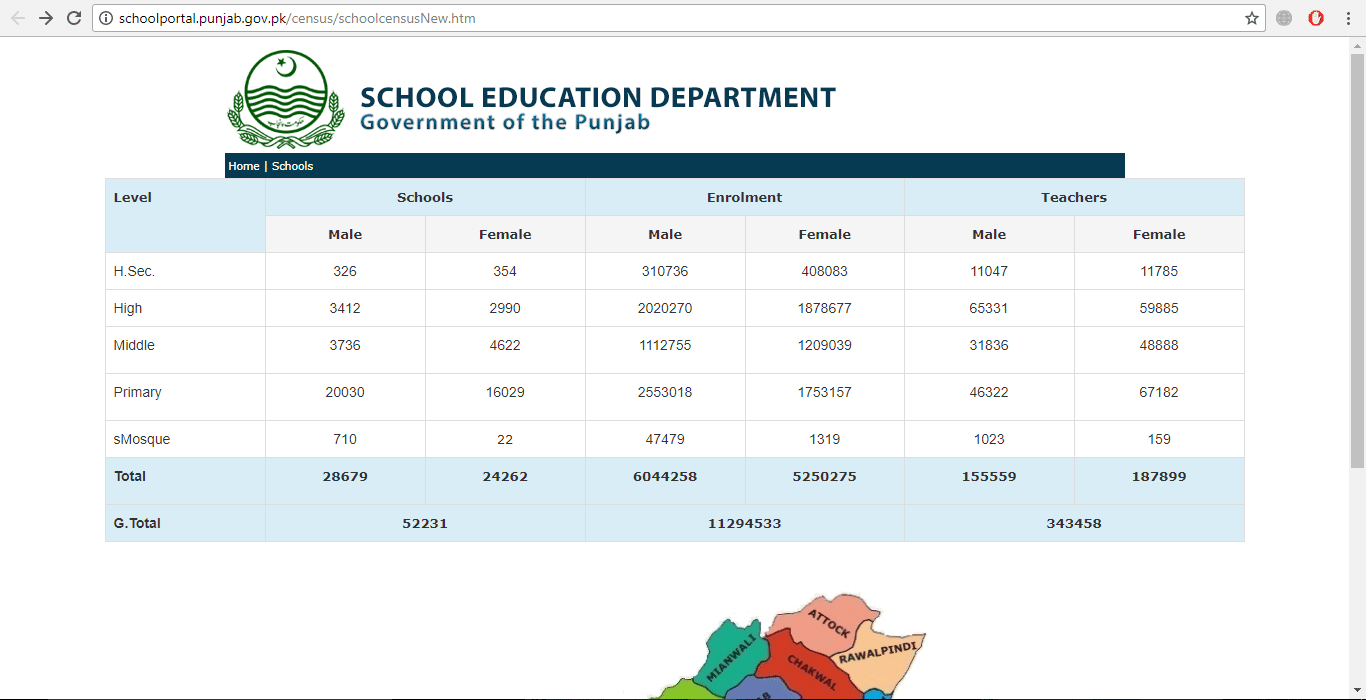Screen dimensions: 1366x700
Task: Open the grey globe extension icon
Action: [x=1284, y=18]
